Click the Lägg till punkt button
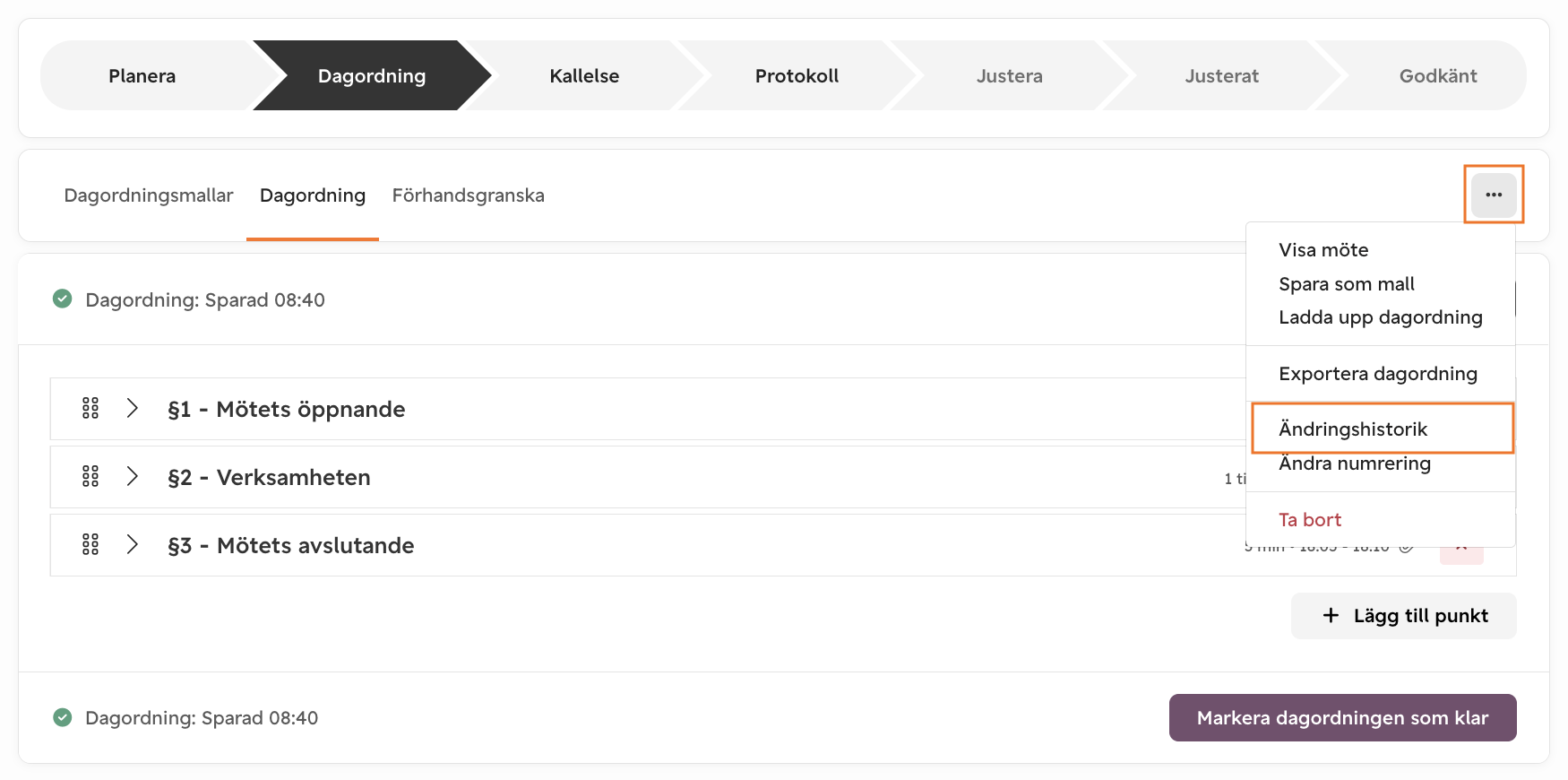This screenshot has width=1568, height=780. point(1403,616)
